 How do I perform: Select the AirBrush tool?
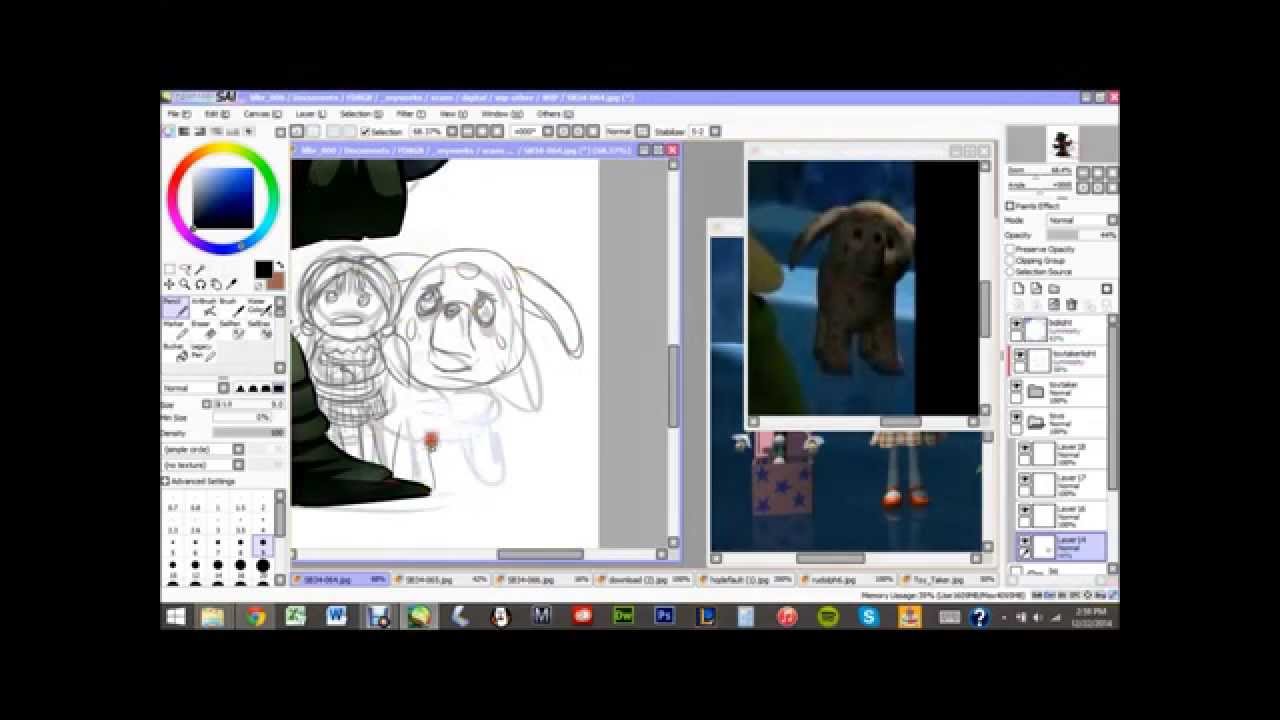tap(204, 308)
